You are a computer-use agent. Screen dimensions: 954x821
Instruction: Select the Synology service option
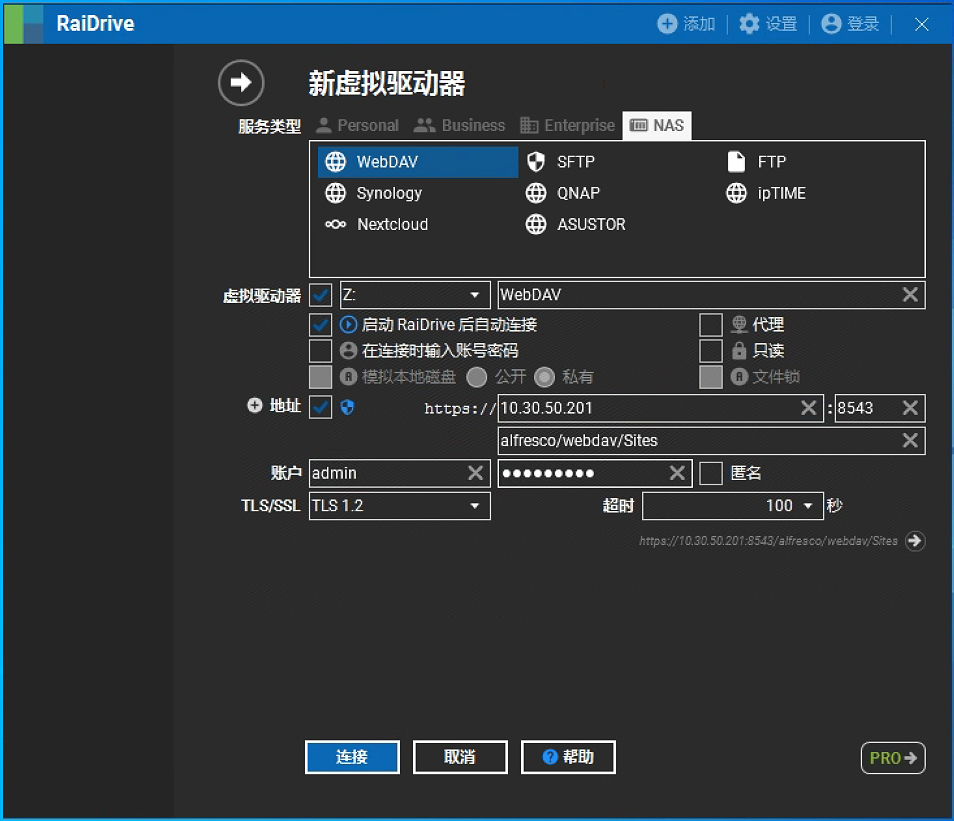(376, 193)
